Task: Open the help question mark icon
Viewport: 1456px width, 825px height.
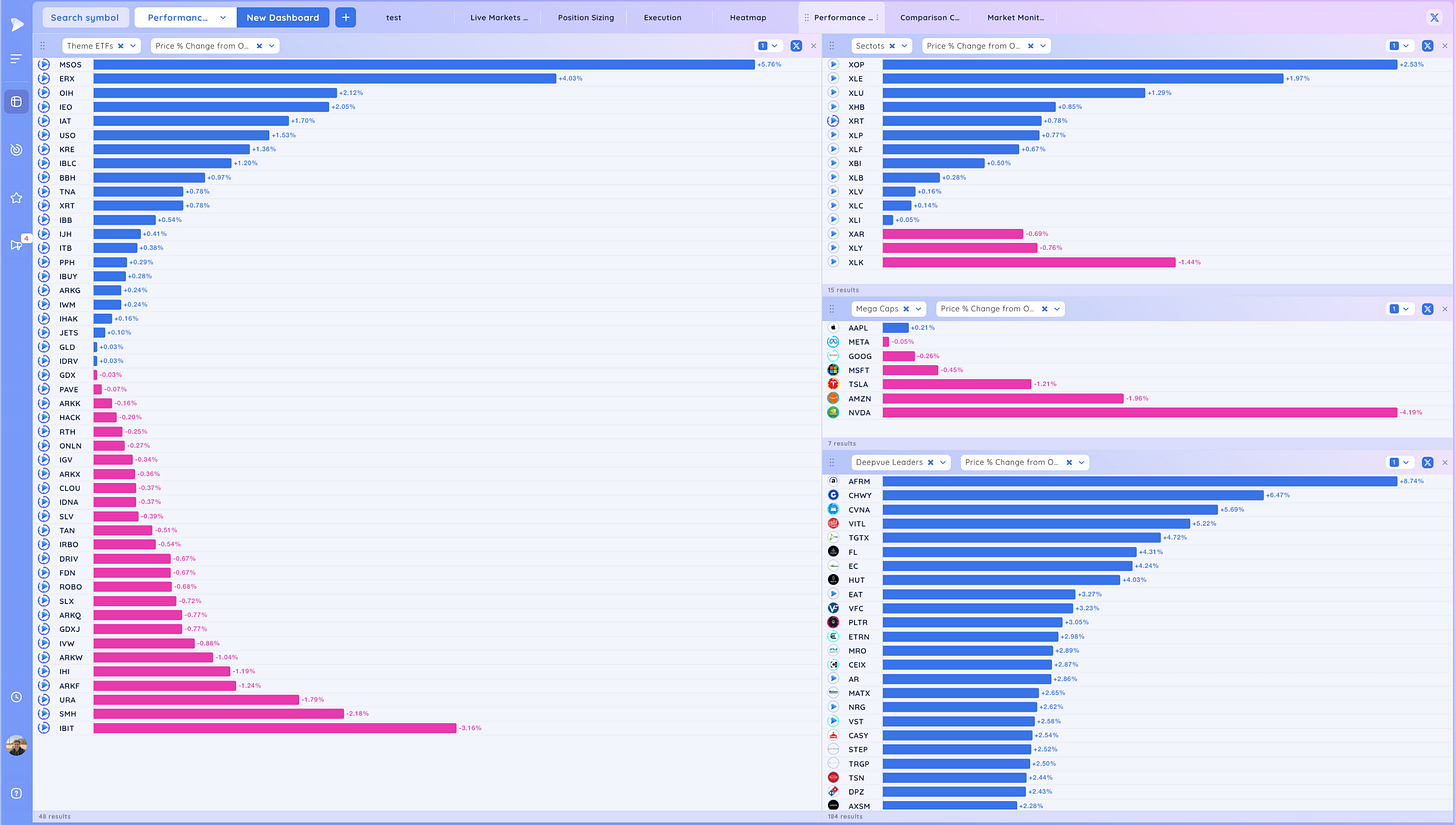Action: point(16,793)
